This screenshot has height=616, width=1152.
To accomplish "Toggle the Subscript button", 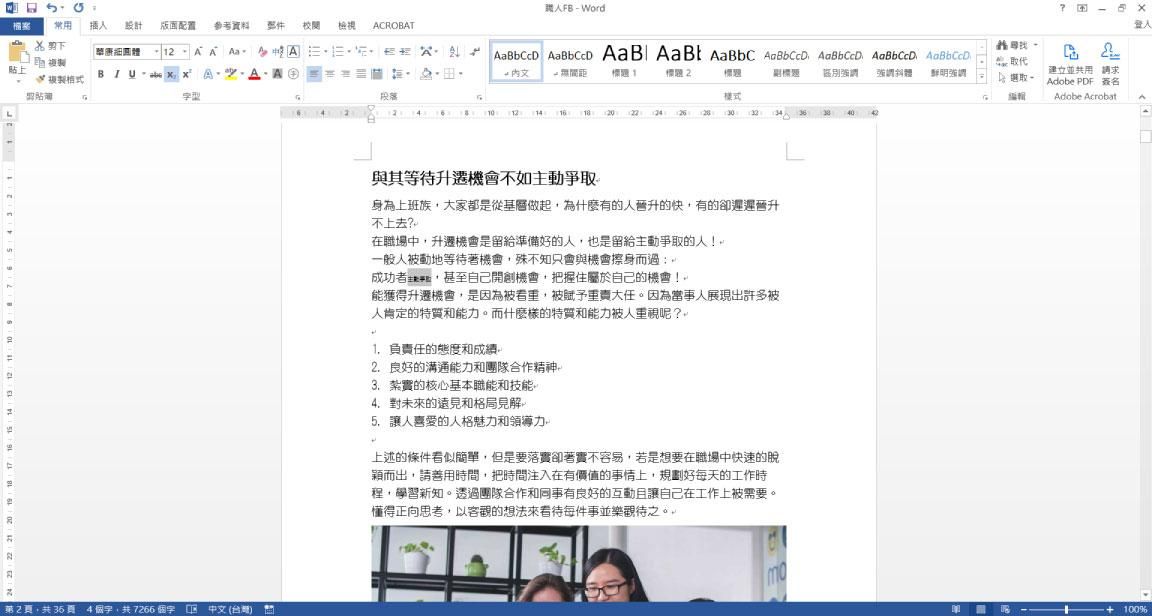I will click(172, 74).
